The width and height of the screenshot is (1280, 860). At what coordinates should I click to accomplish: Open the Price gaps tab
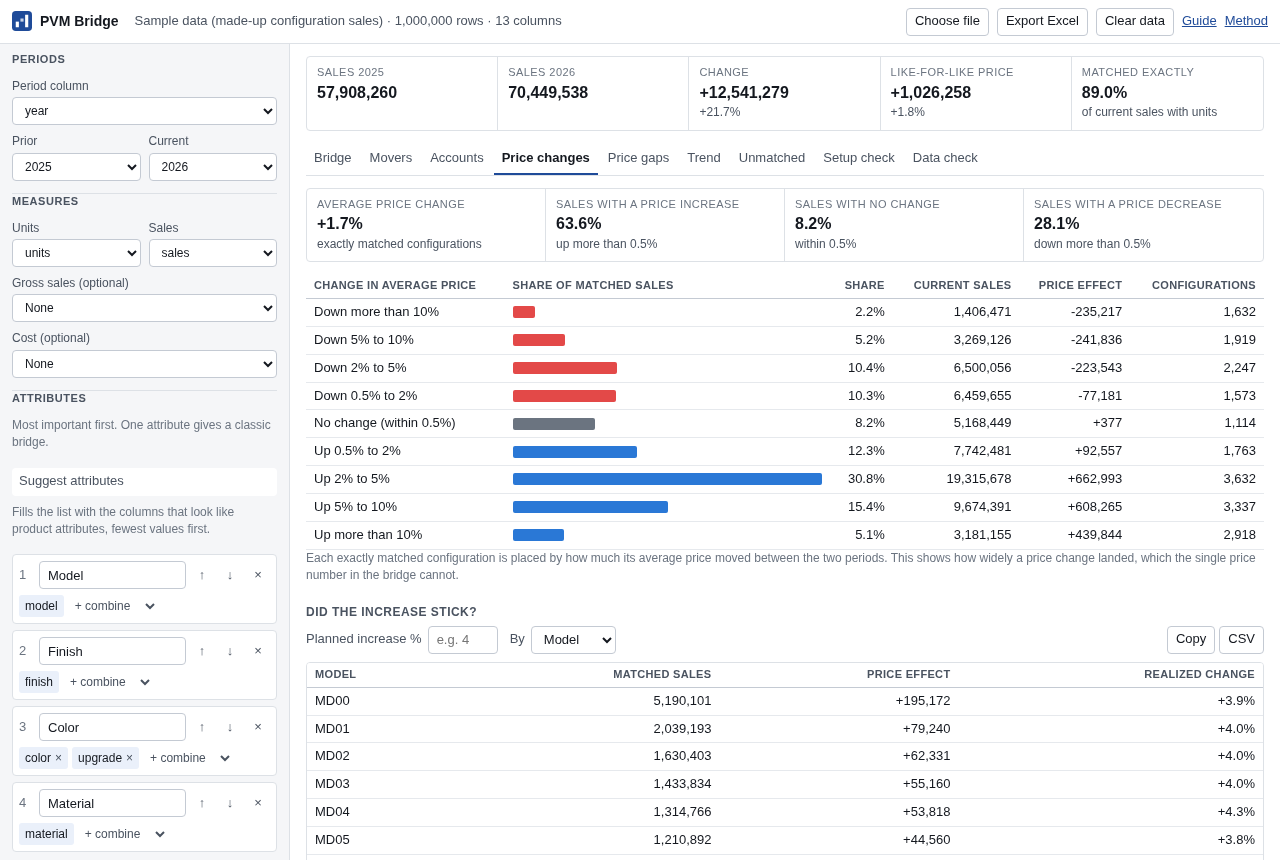(638, 158)
